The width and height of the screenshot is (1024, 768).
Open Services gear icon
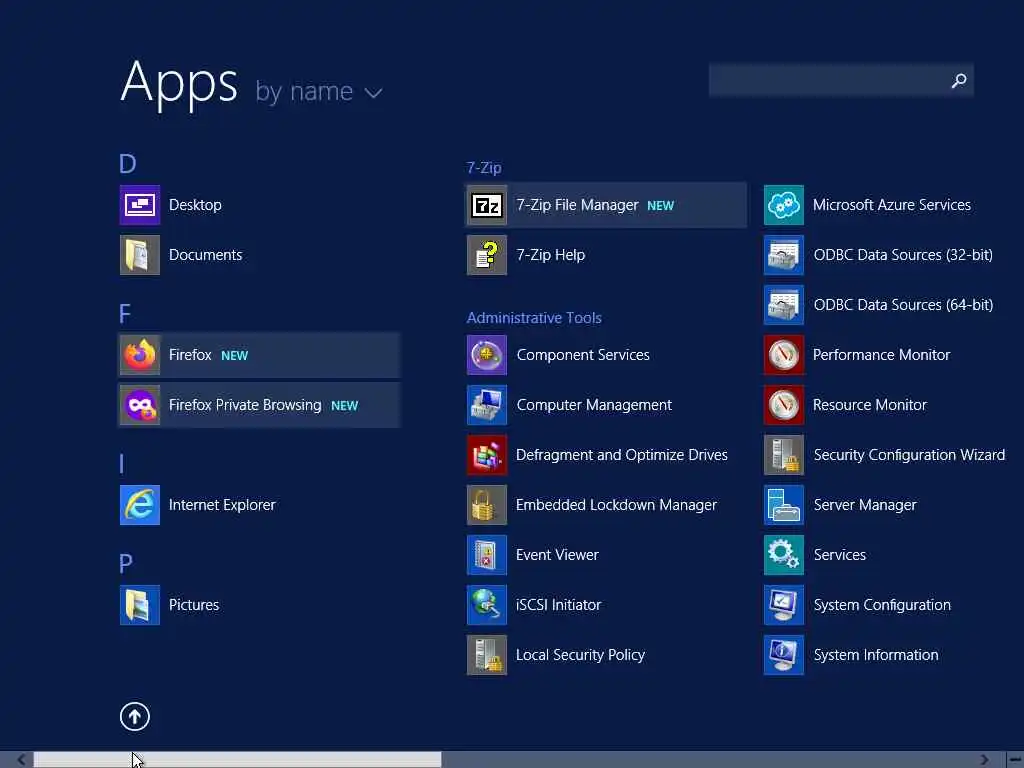784,555
